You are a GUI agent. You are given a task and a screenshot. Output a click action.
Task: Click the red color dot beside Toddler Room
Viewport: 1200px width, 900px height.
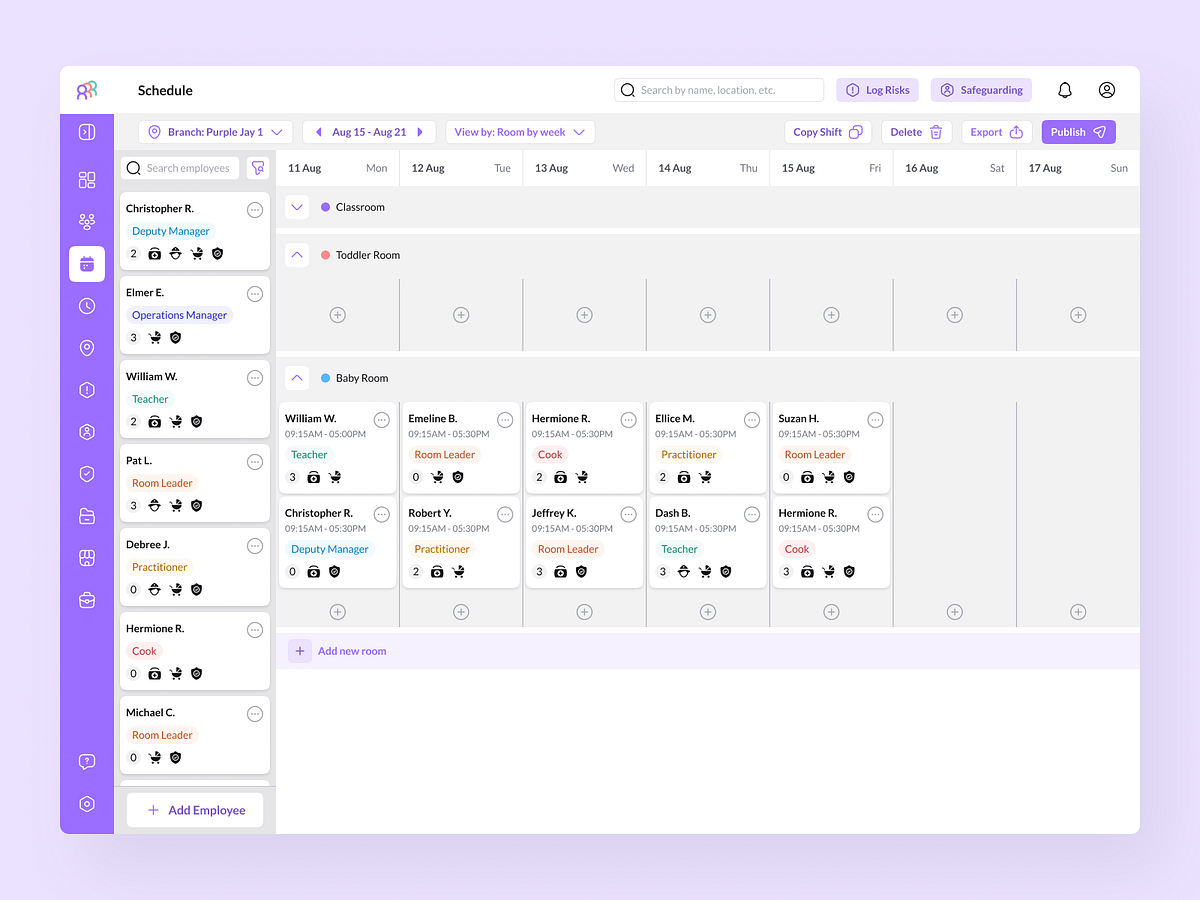(324, 255)
